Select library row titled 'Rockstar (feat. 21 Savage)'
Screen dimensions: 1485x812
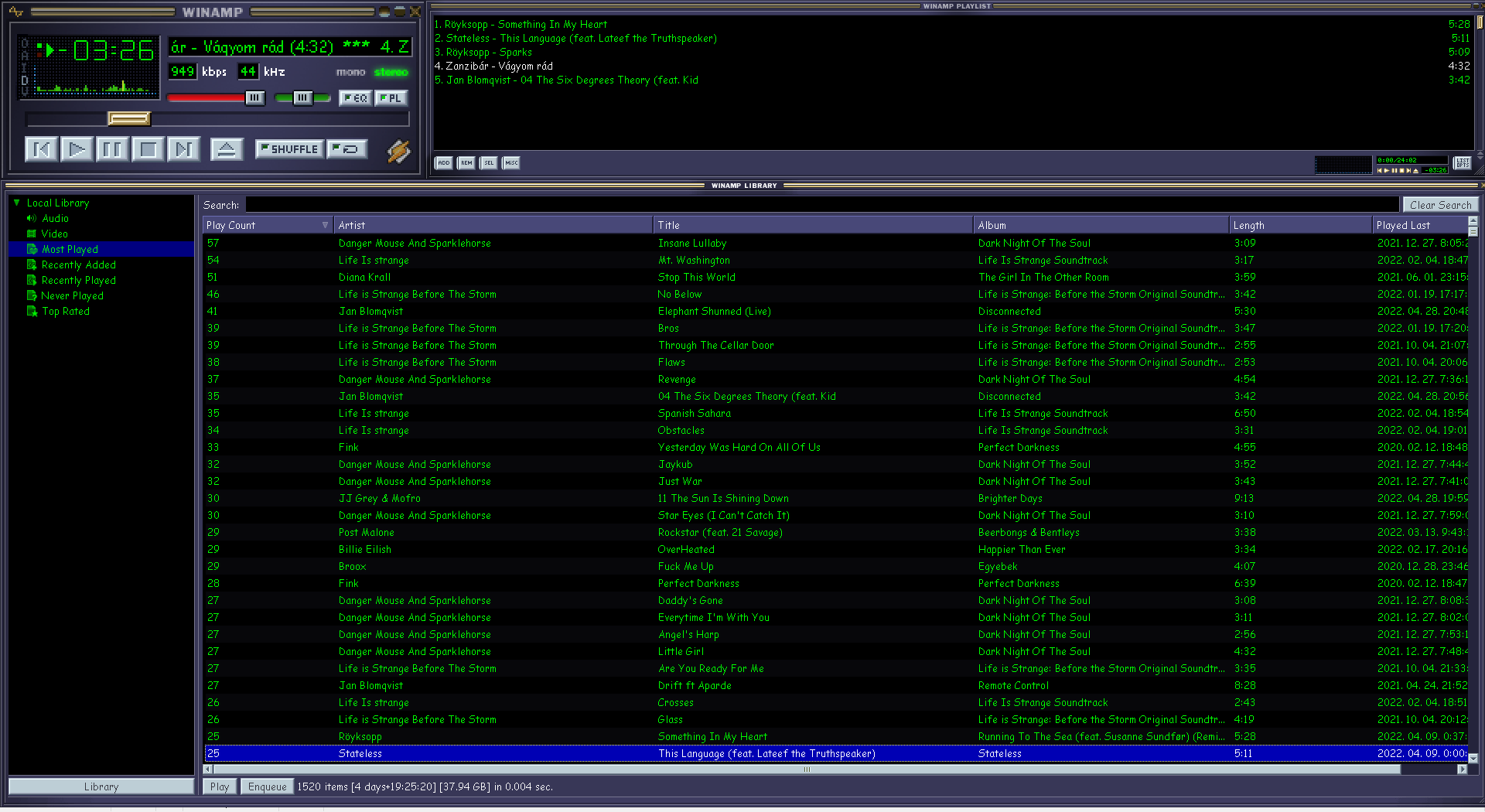[835, 533]
